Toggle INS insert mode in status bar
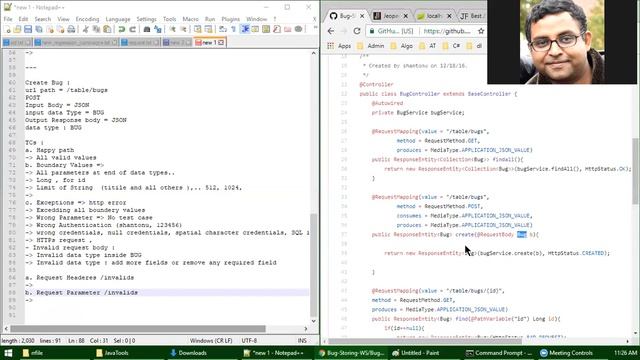This screenshot has height=360, width=640. click(302, 340)
